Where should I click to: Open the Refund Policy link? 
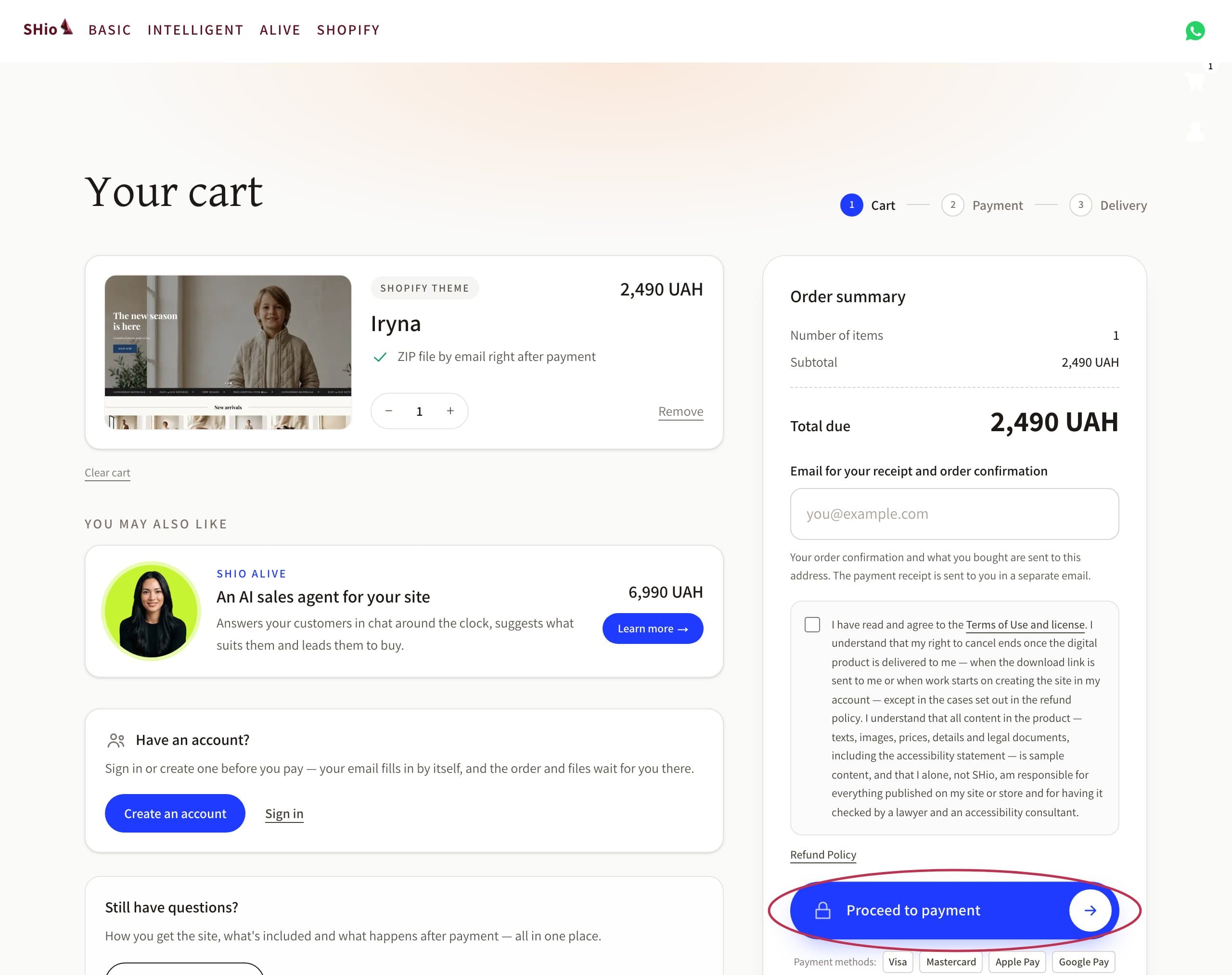(823, 855)
